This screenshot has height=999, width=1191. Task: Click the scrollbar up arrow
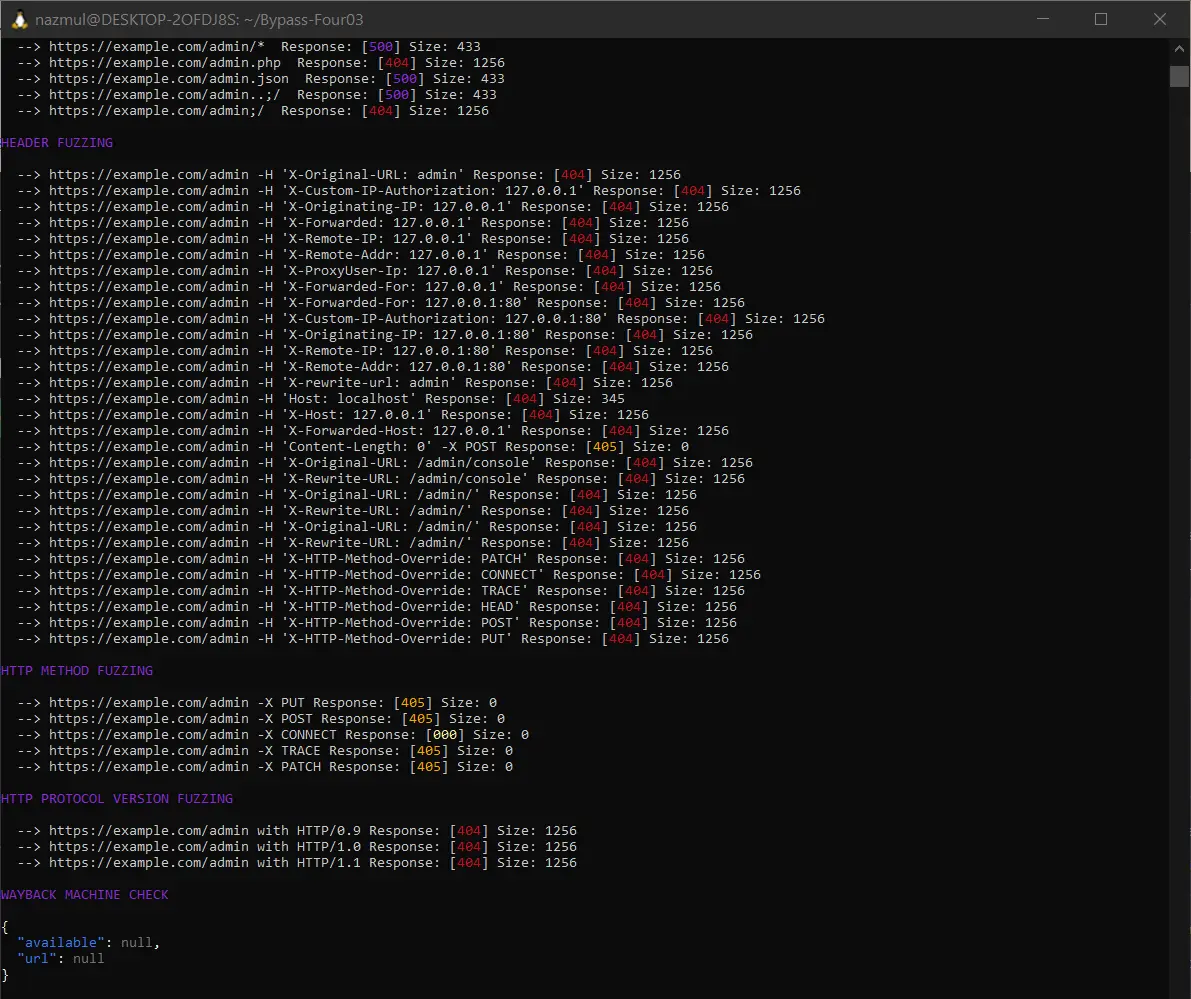pyautogui.click(x=1179, y=48)
